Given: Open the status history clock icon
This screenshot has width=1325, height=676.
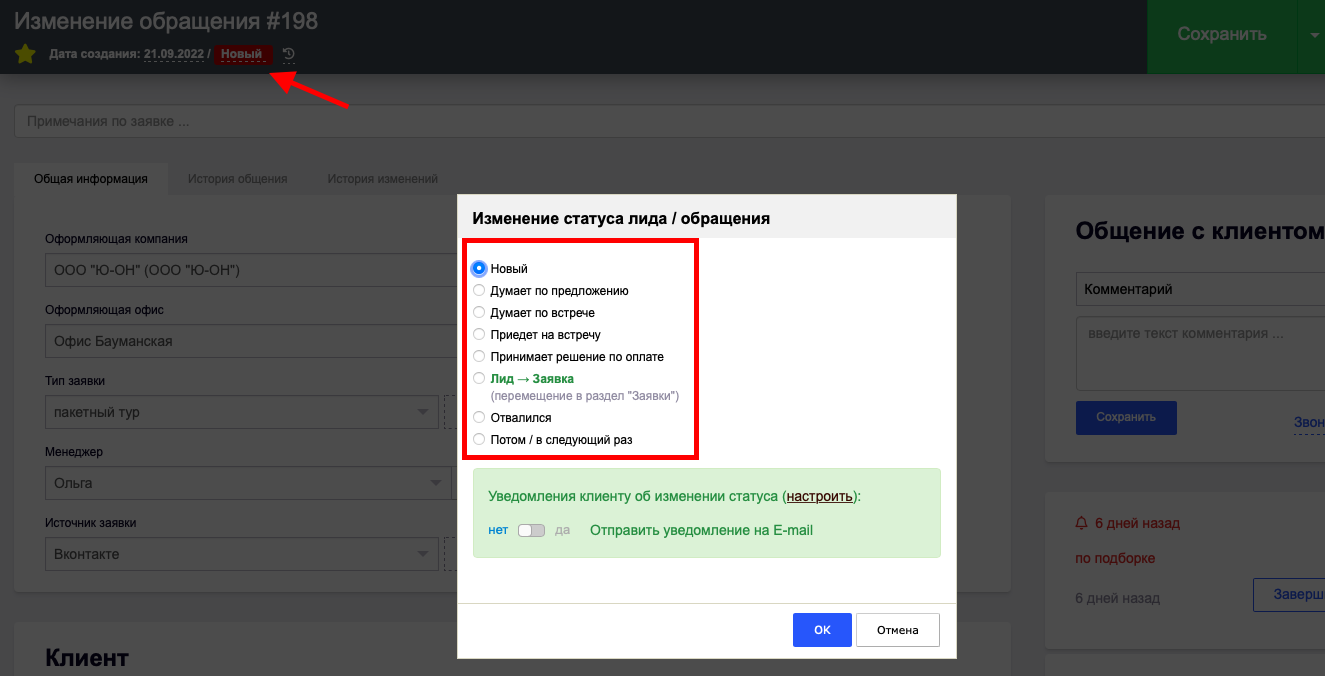Looking at the screenshot, I should (x=289, y=54).
